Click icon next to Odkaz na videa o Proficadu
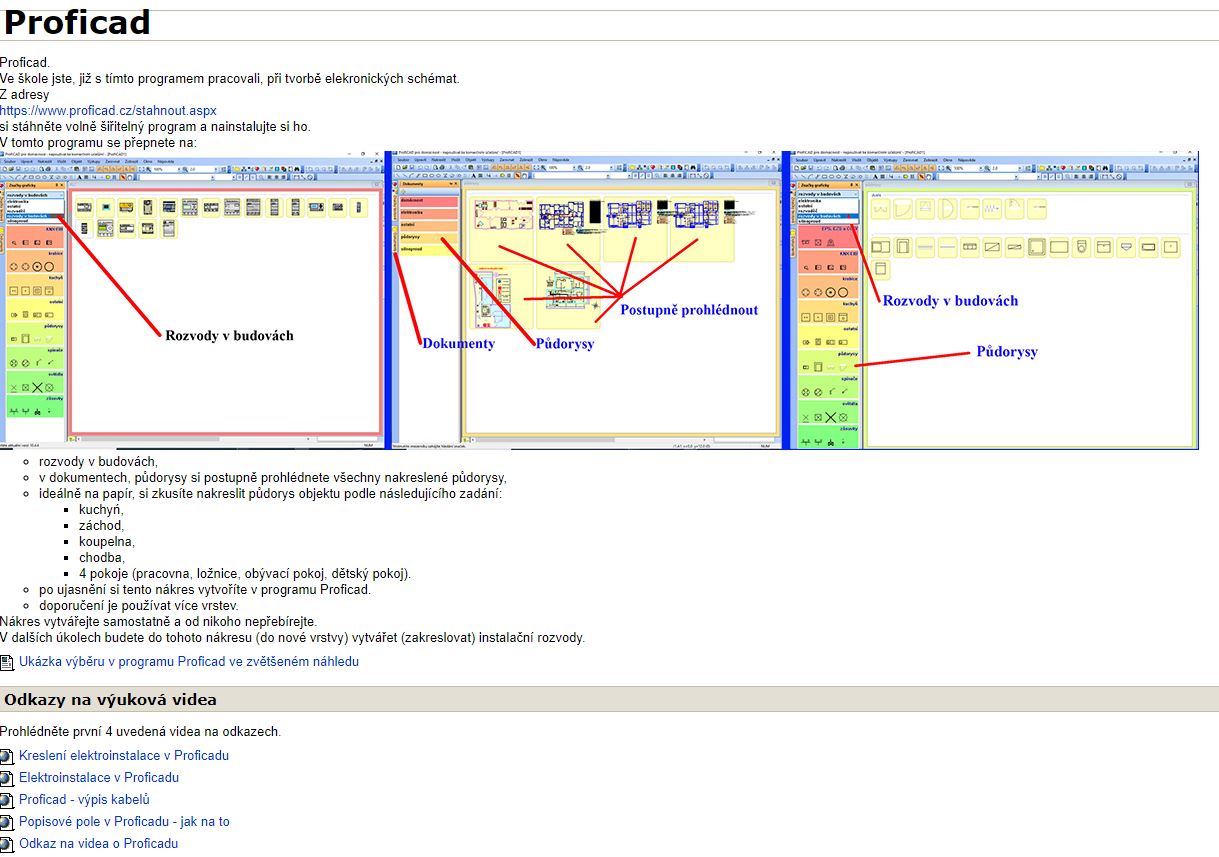This screenshot has height=857, width=1219. 8,844
